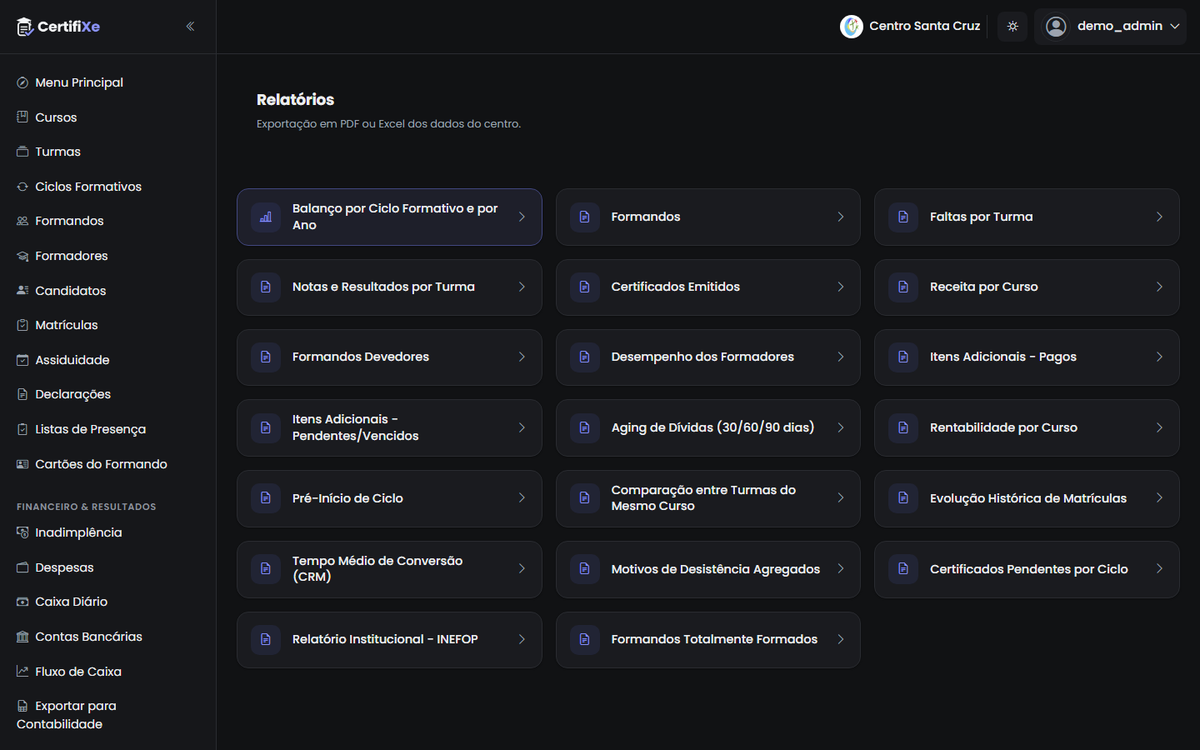
Task: Open Matrículas in the sidebar
Action: click(x=108, y=325)
